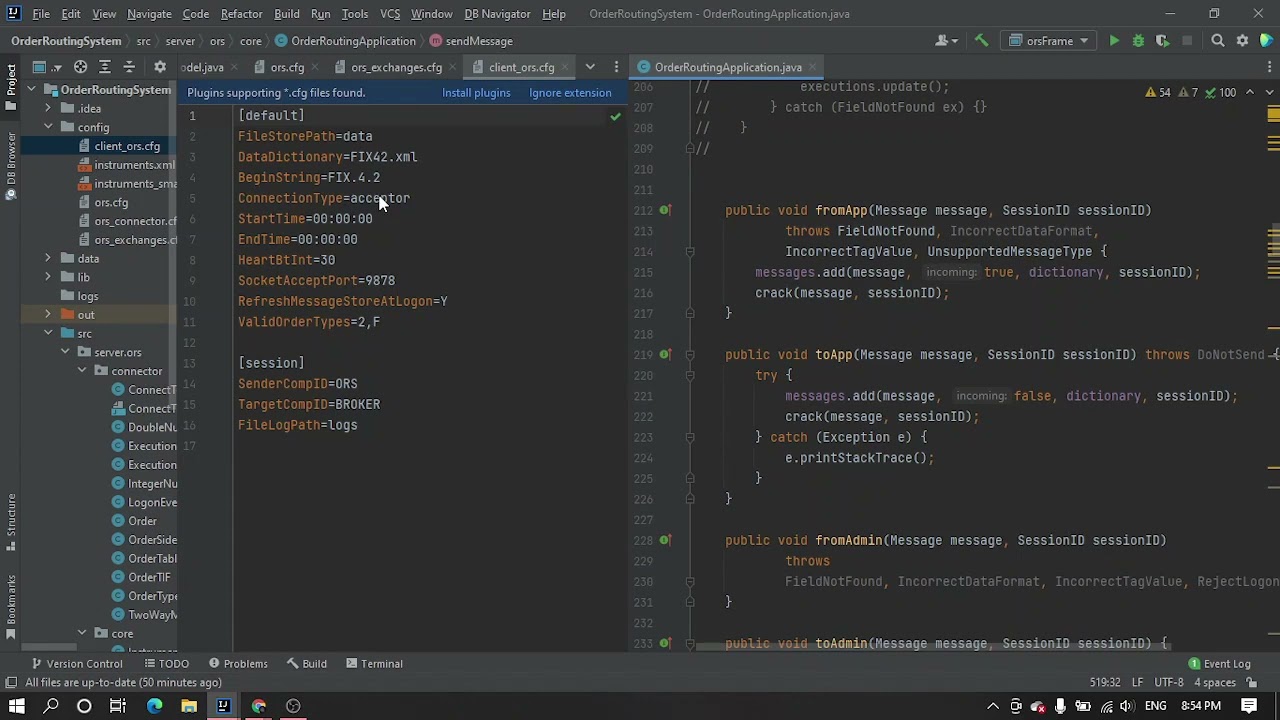Open Project panel options gear
Screen dimensions: 1280x720
point(160,67)
